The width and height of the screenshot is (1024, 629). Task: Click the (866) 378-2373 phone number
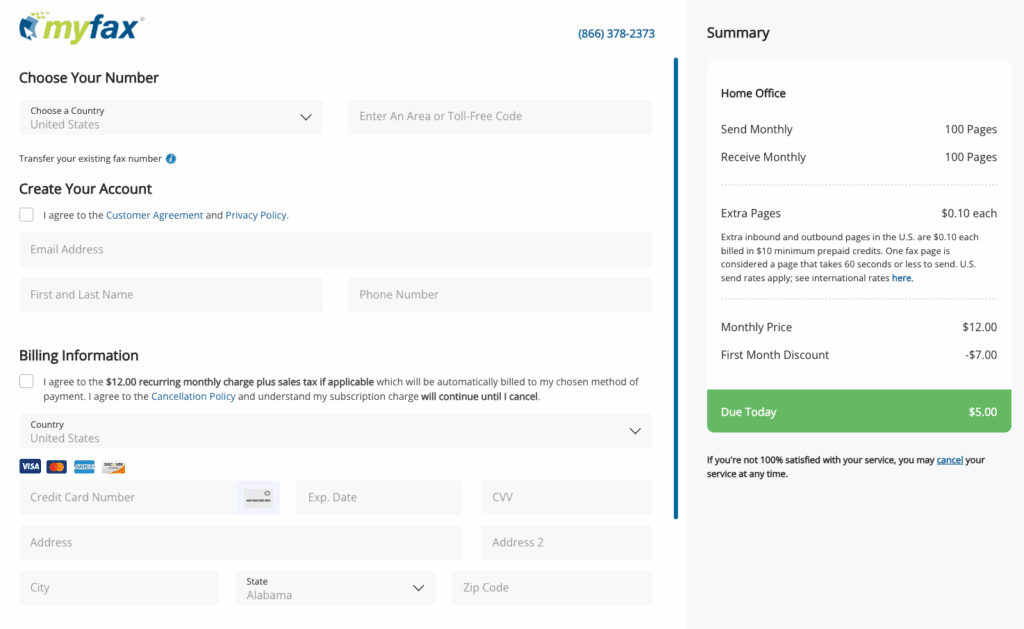[x=616, y=34]
